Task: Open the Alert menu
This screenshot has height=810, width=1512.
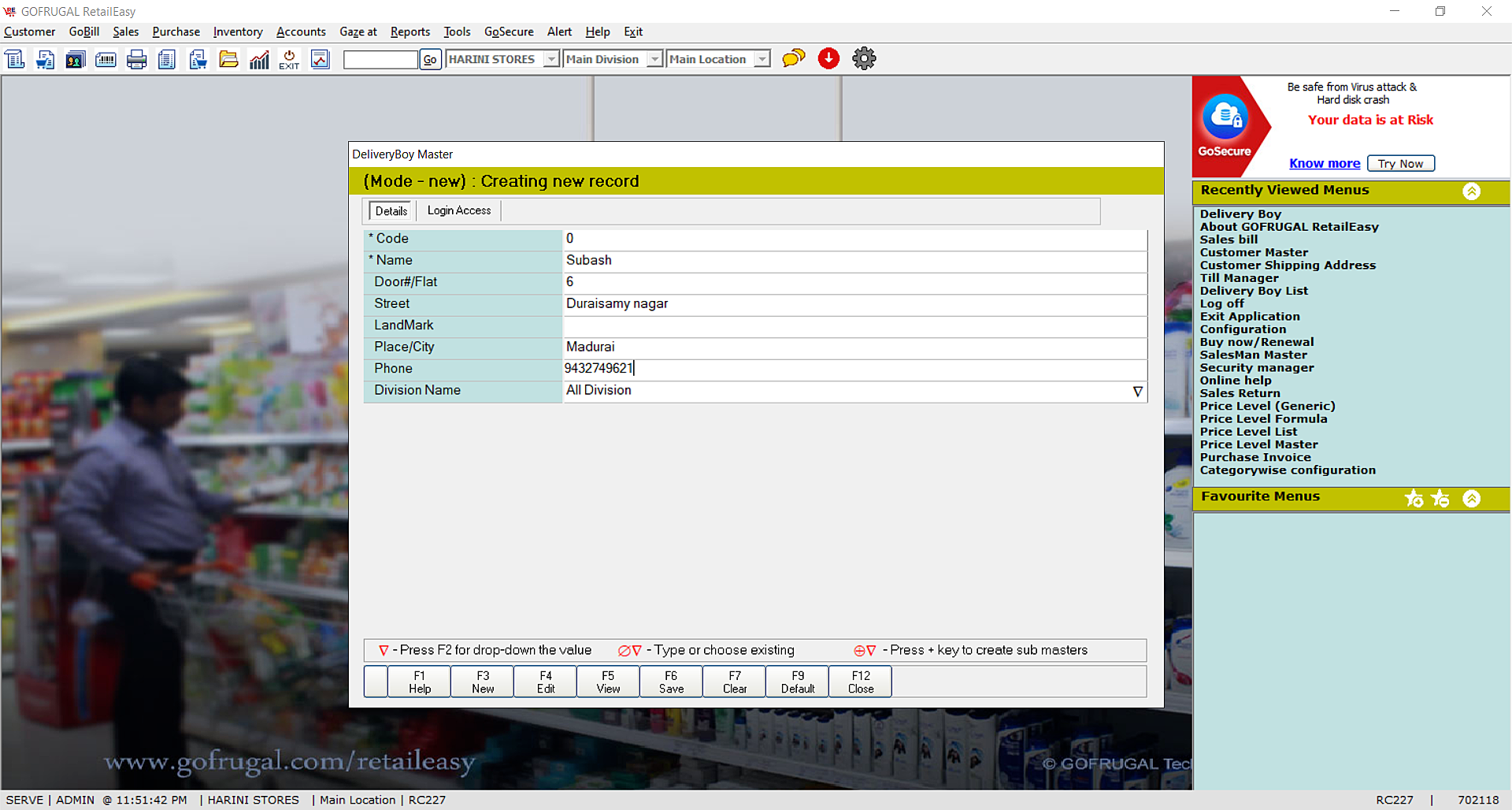Action: click(x=559, y=32)
